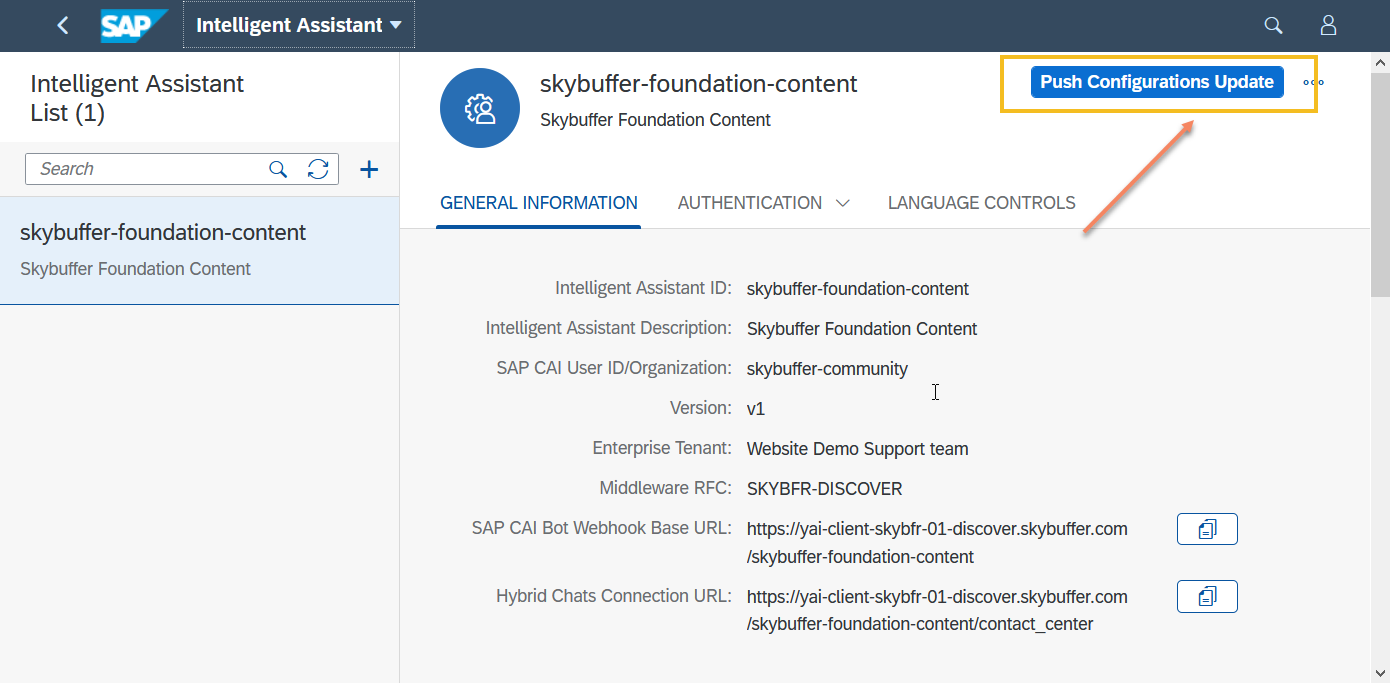This screenshot has height=683, width=1390.
Task: Open the Authentication tab
Action: (x=749, y=203)
